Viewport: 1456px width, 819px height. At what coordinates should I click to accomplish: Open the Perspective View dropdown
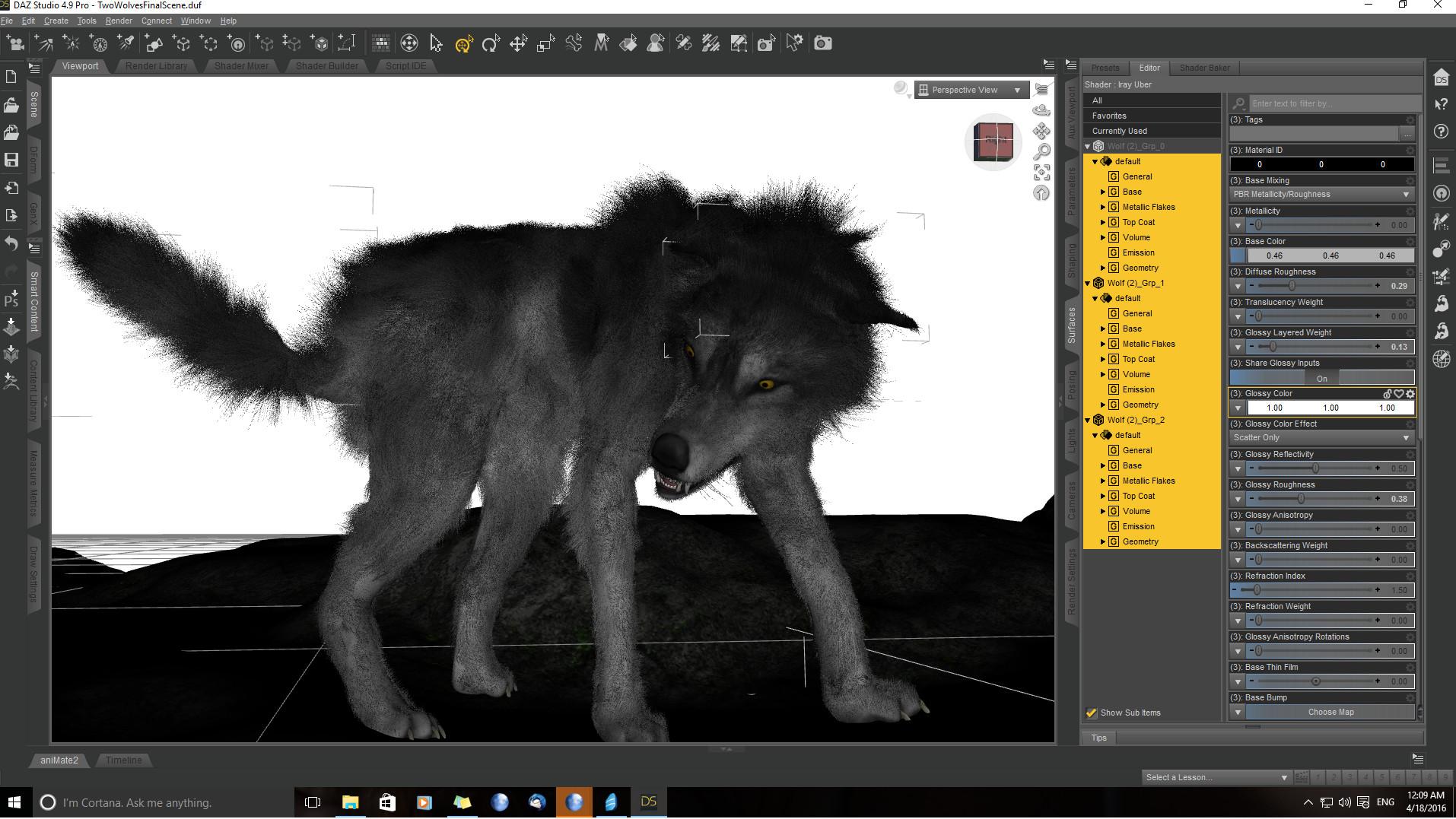971,90
